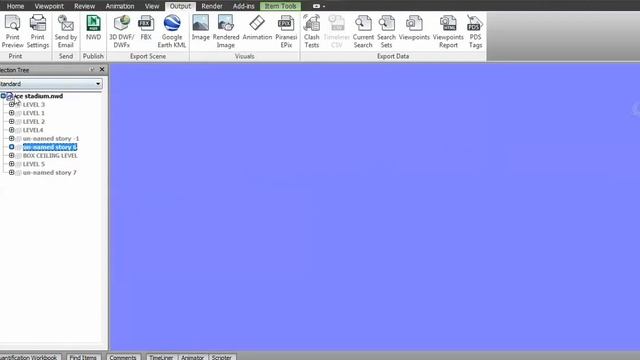This screenshot has width=640, height=360.
Task: Export Piranesi EPix file
Action: [286, 31]
